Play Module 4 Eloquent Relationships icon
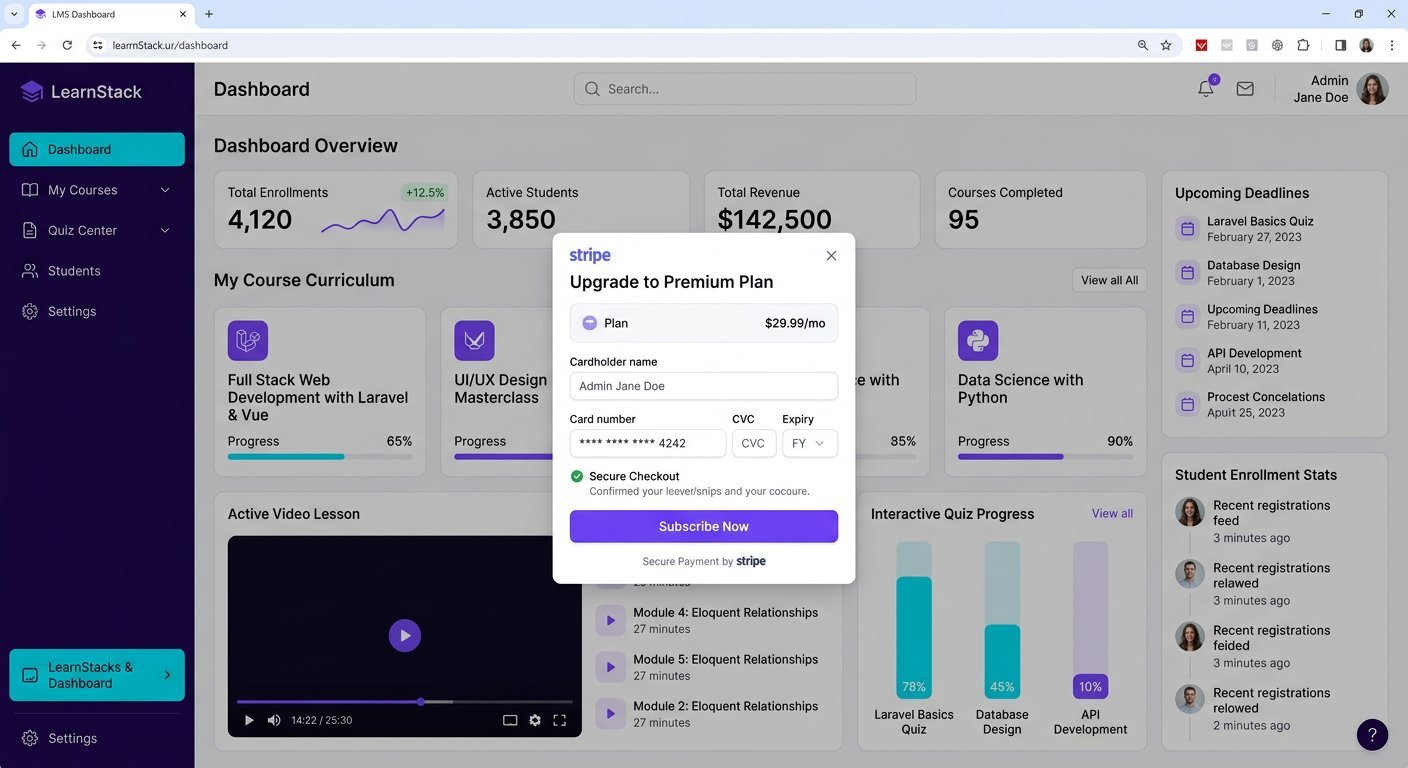Viewport: 1408px width, 768px height. tap(610, 620)
